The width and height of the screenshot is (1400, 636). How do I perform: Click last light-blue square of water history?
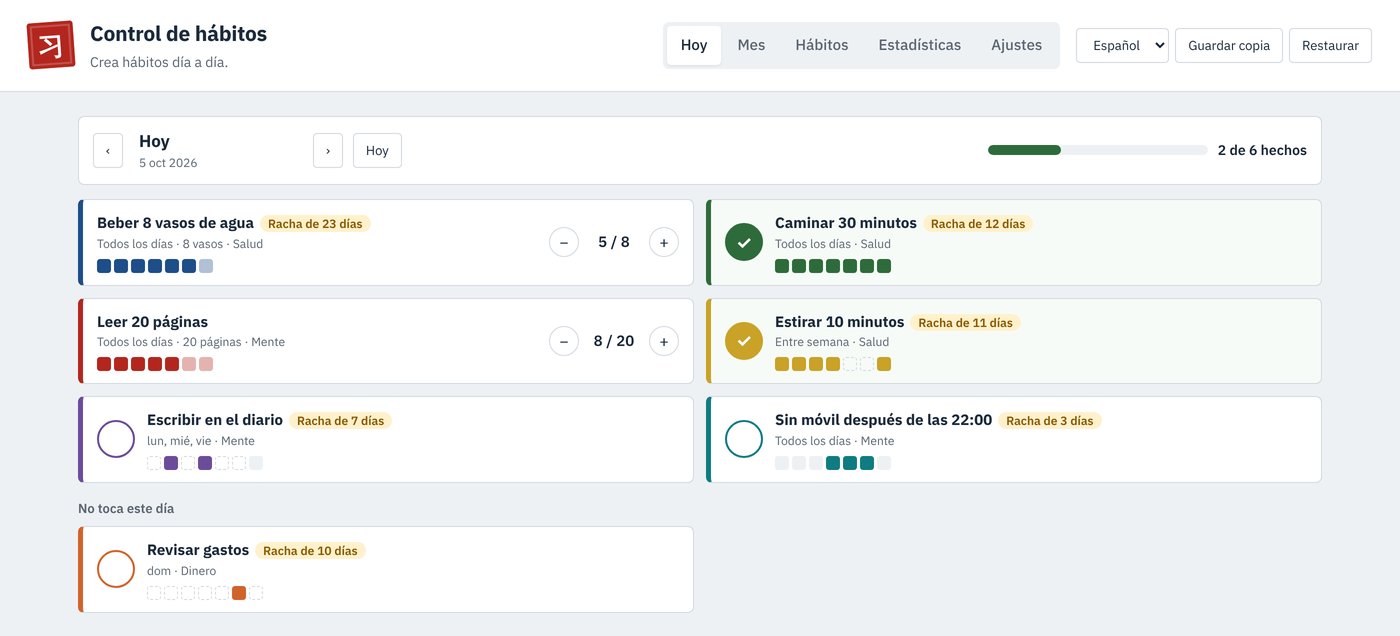(x=206, y=266)
